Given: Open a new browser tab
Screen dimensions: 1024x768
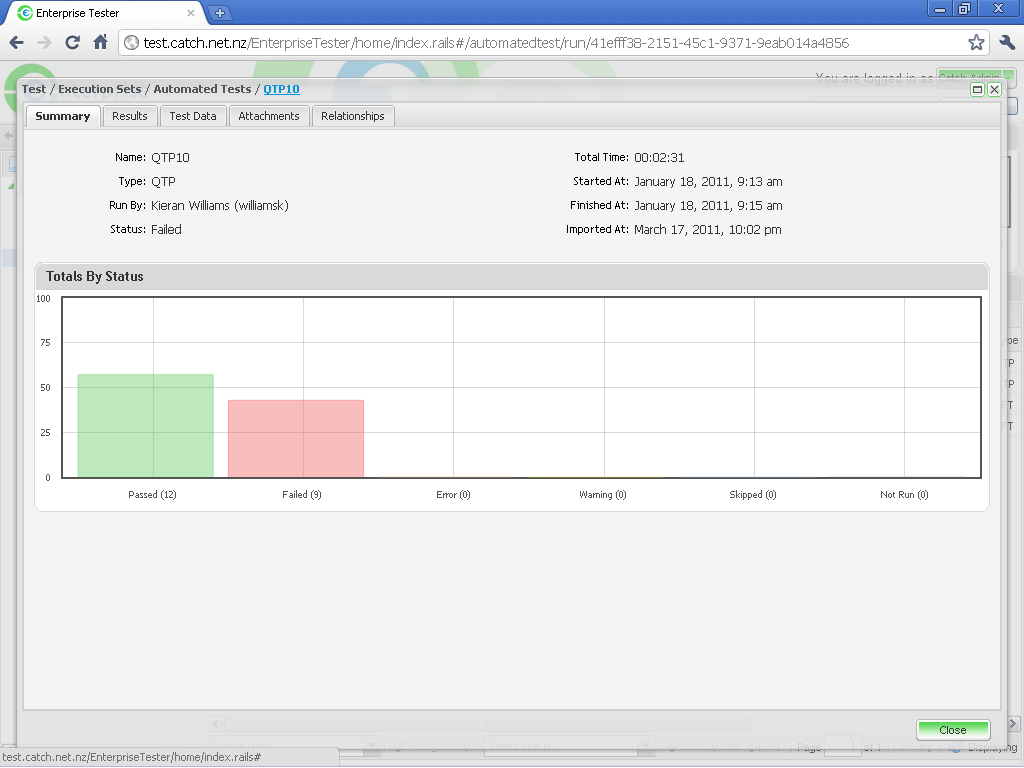Looking at the screenshot, I should coord(220,13).
